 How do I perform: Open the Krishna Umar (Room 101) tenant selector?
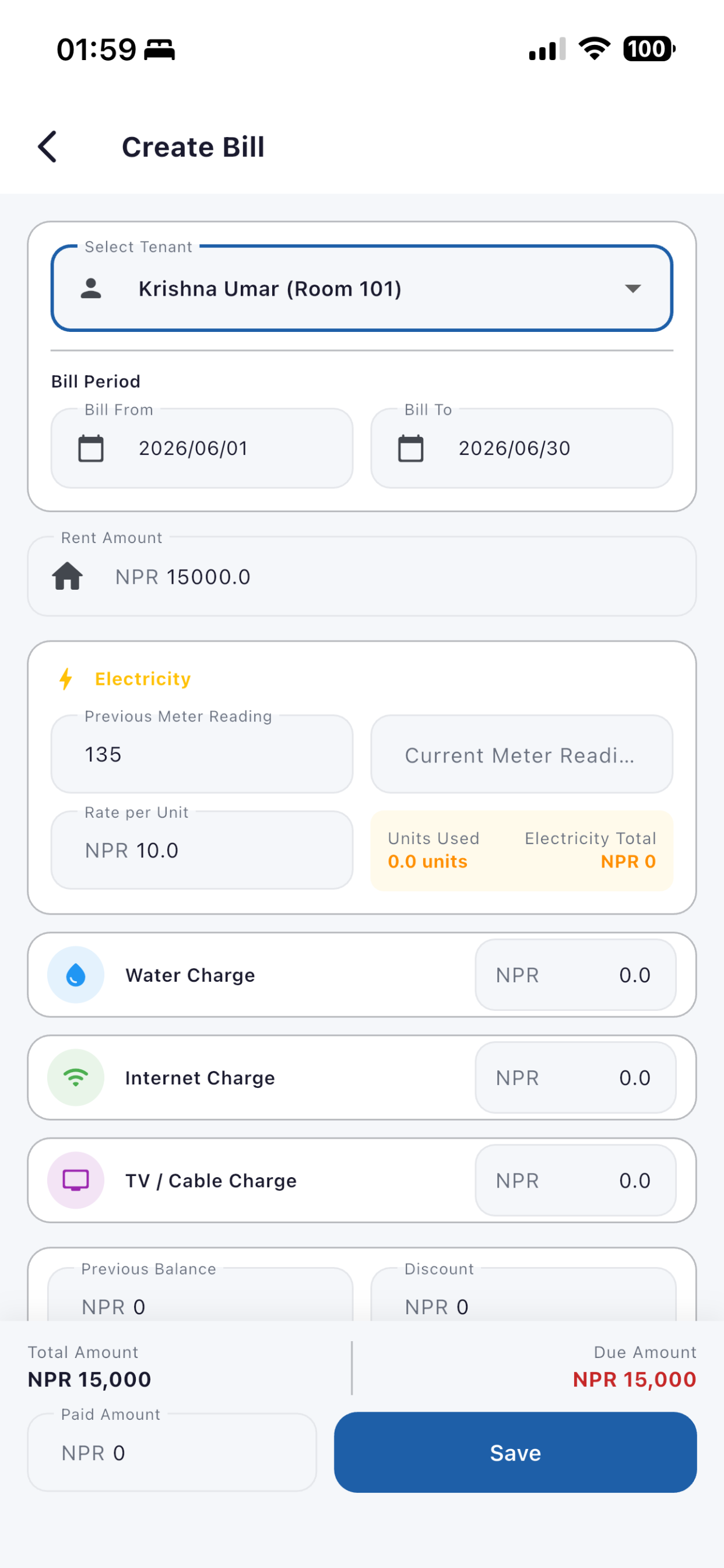(362, 289)
